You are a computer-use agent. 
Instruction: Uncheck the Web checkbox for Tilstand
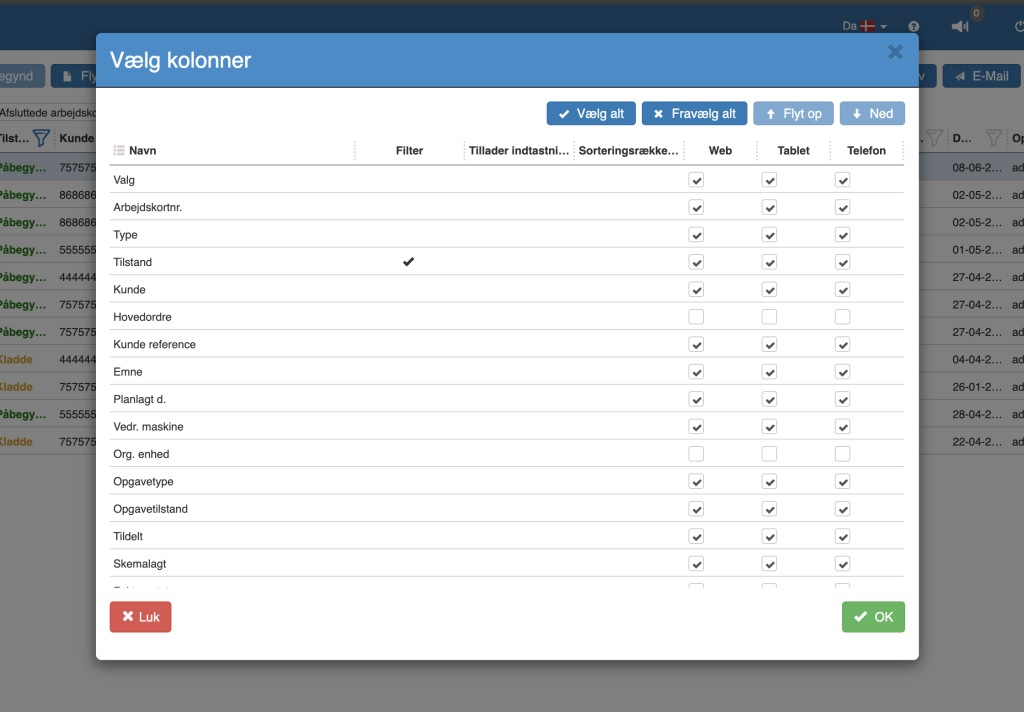(x=696, y=263)
